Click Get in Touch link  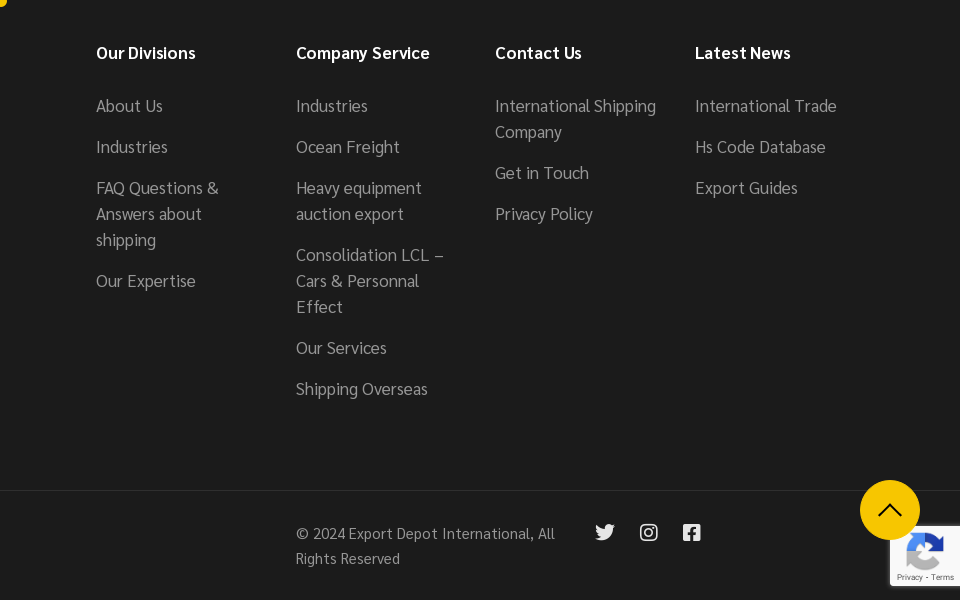[x=541, y=172]
